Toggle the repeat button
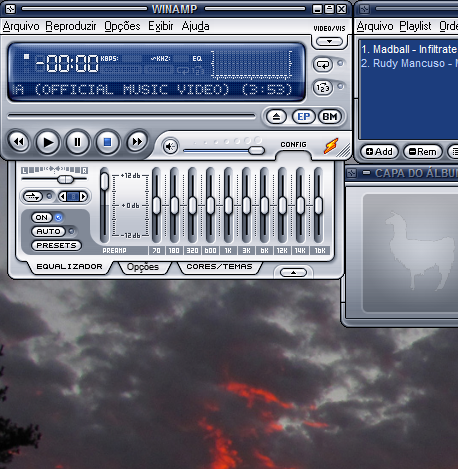The image size is (458, 469). tap(323, 64)
